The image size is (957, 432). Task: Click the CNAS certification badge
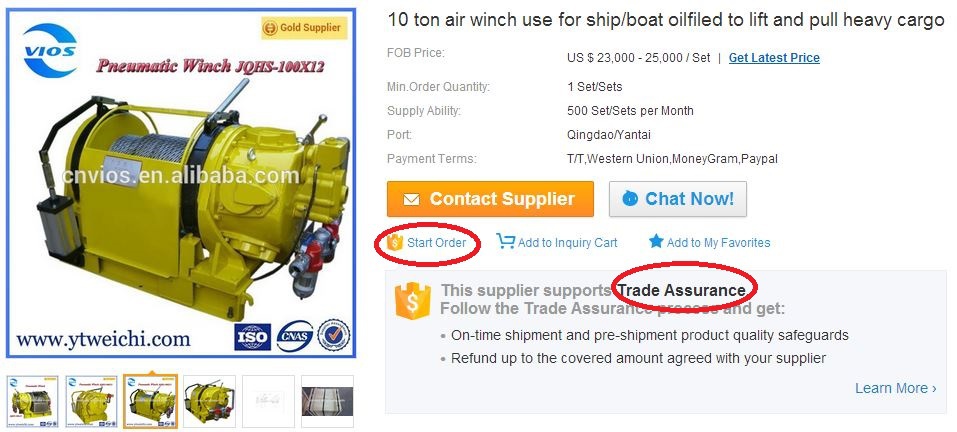pos(295,337)
